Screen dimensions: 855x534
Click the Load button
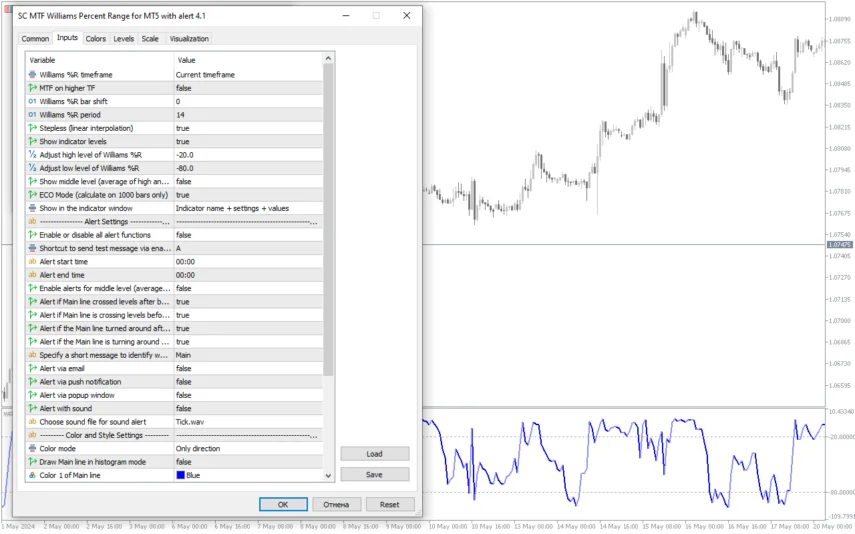coord(375,454)
